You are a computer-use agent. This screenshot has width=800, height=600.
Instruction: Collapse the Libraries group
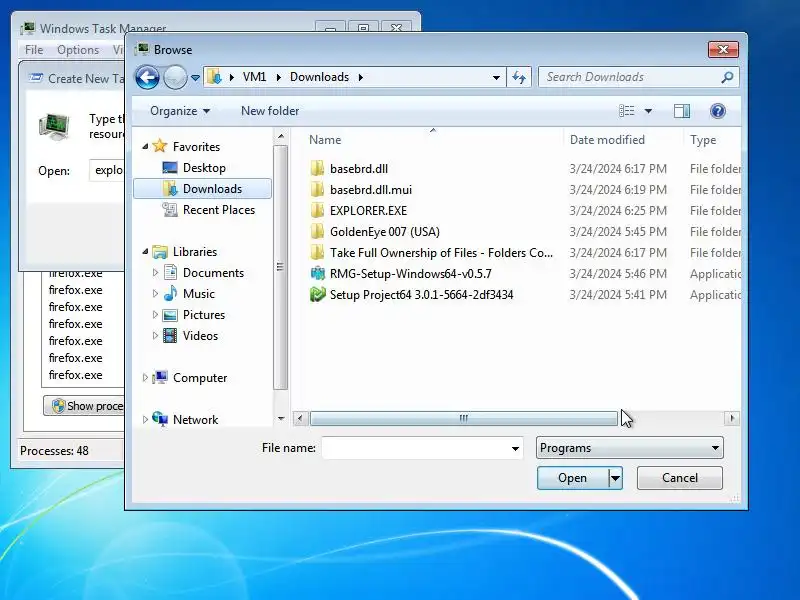point(145,252)
